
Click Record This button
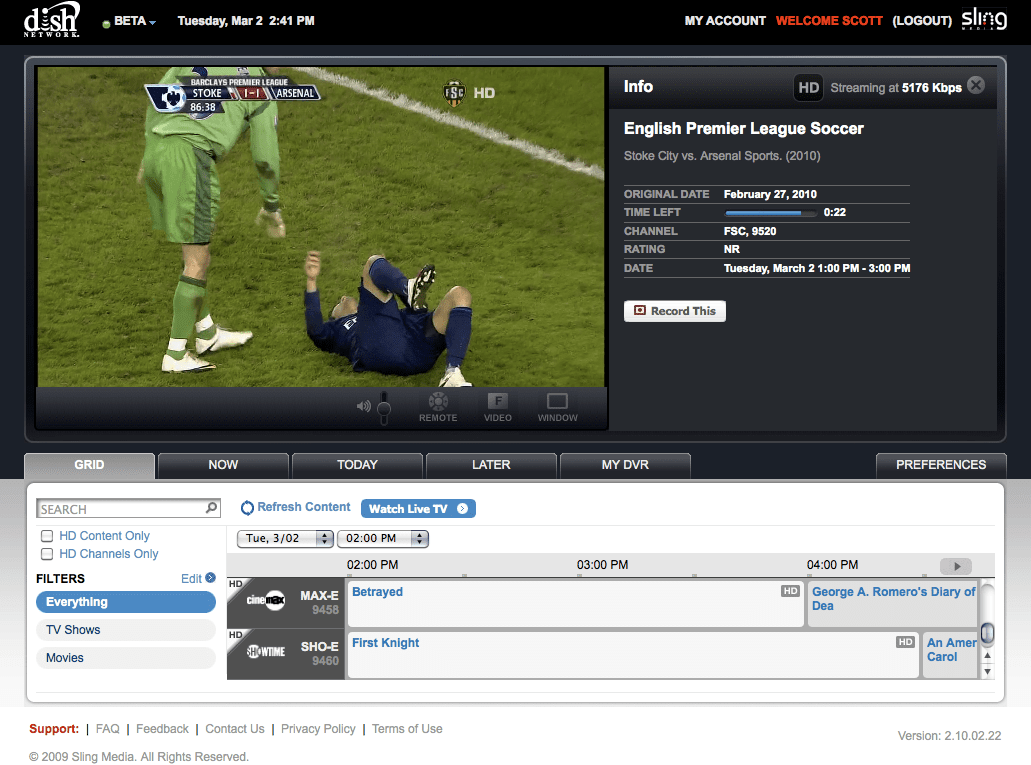675,311
